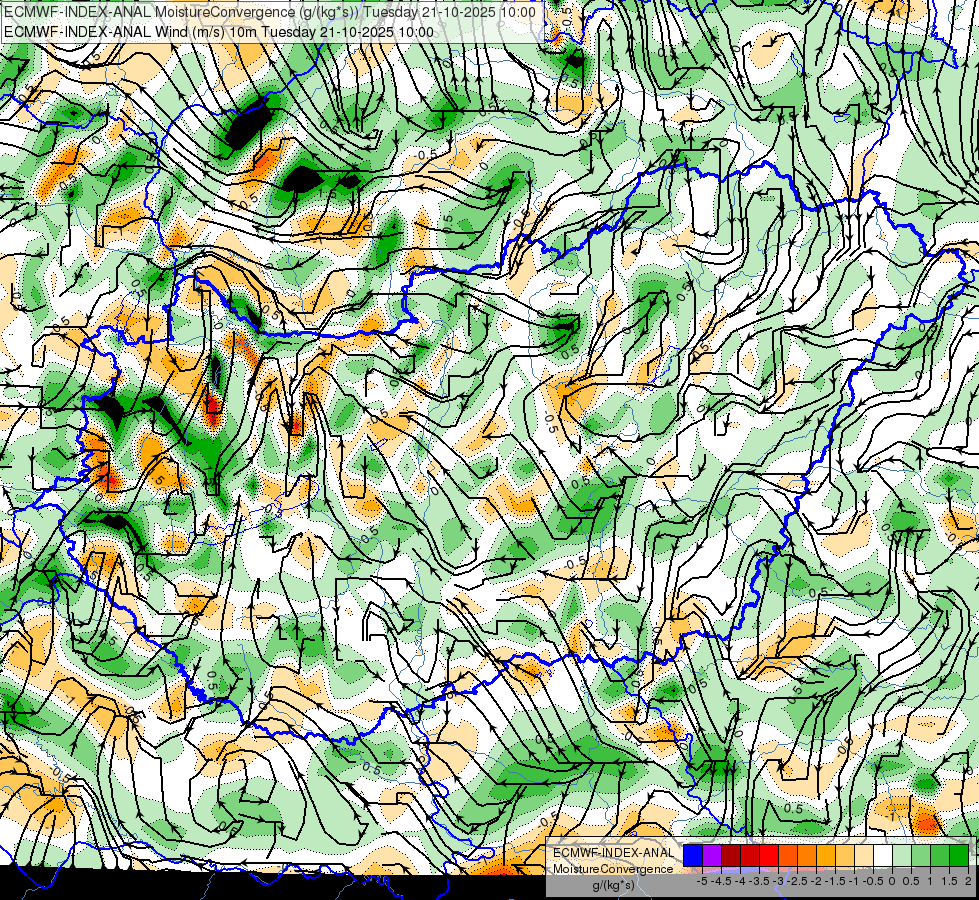979x900 pixels.
Task: Click the legend scale value '-3.5'
Action: pos(759,881)
